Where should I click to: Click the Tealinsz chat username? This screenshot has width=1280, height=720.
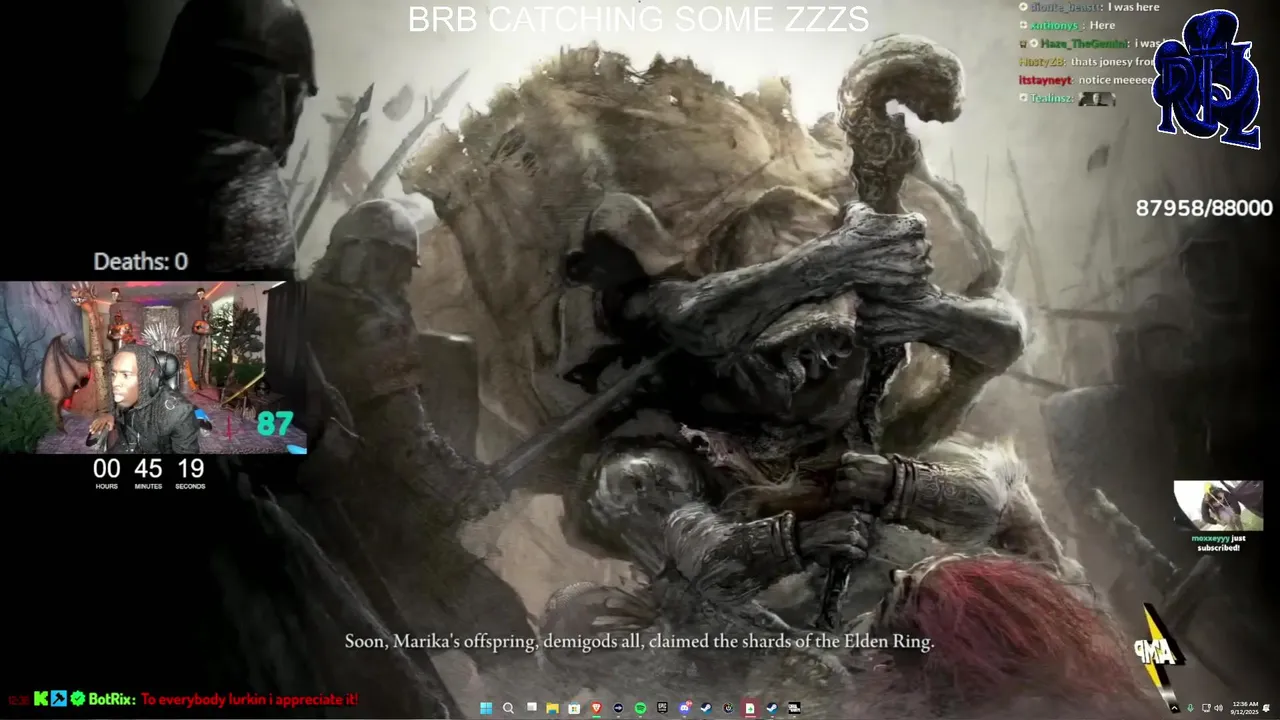tap(1051, 98)
